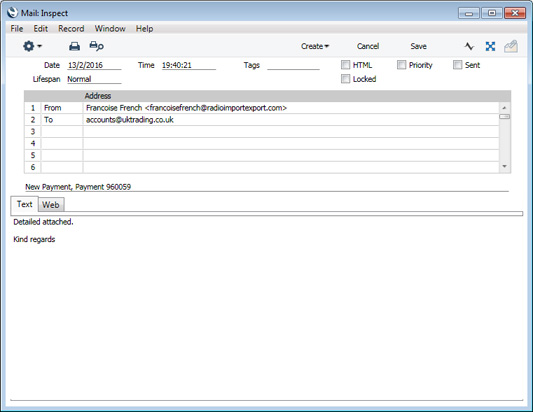
Task: Enable the HTML checkbox
Action: point(345,65)
